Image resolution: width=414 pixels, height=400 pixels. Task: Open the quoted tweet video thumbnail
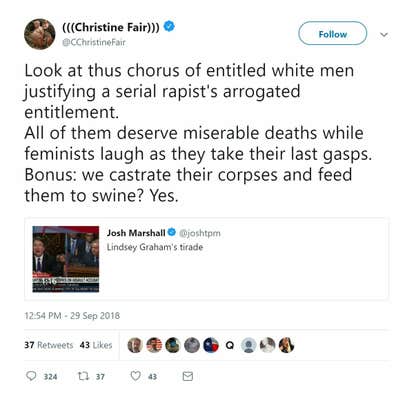click(66, 259)
